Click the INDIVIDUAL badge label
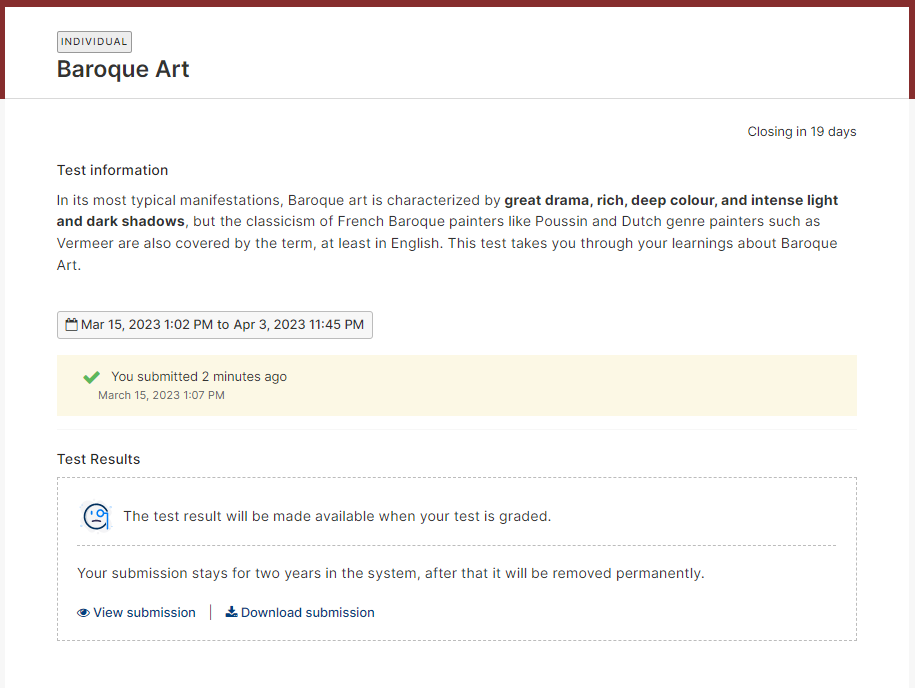The image size is (915, 688). coord(94,41)
